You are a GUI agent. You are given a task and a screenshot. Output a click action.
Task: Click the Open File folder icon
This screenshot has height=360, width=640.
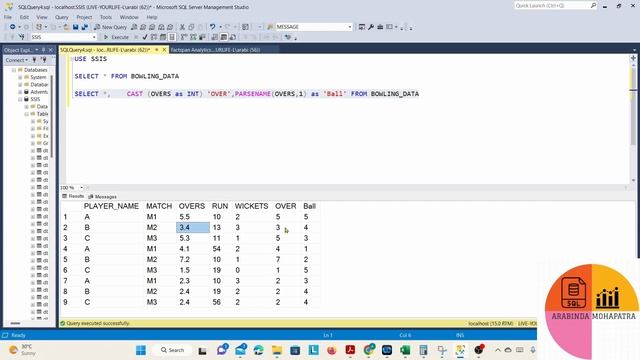(x=66, y=27)
